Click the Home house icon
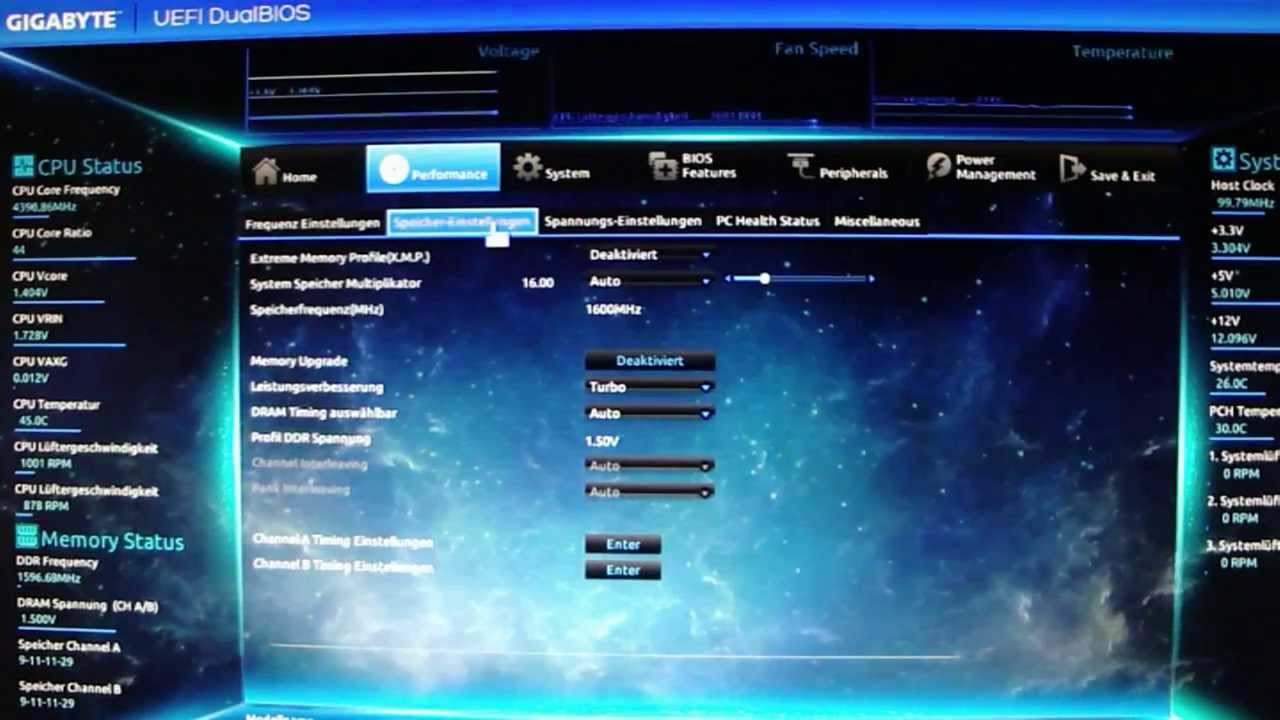The image size is (1280, 720). click(x=266, y=171)
